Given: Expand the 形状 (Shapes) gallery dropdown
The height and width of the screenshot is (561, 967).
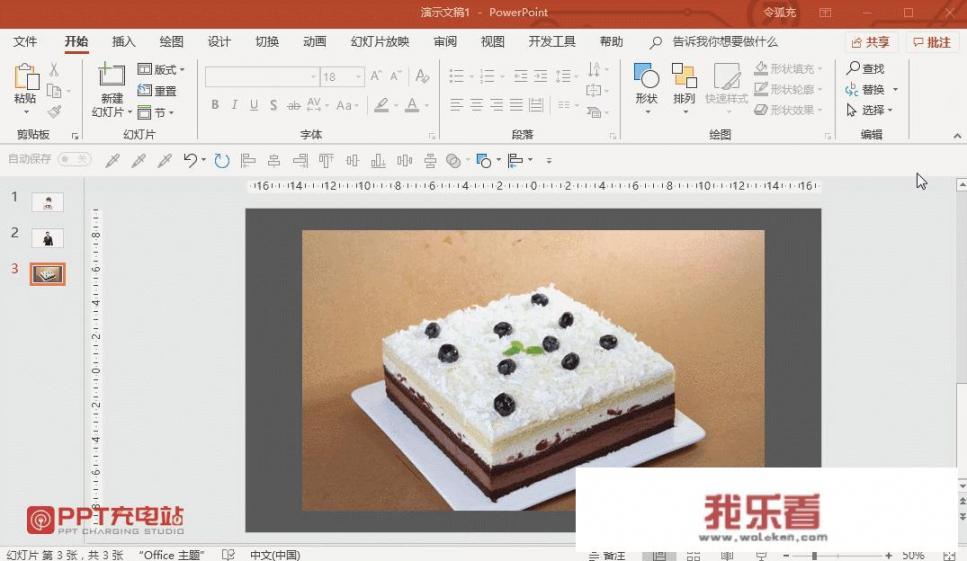Looking at the screenshot, I should [x=646, y=90].
